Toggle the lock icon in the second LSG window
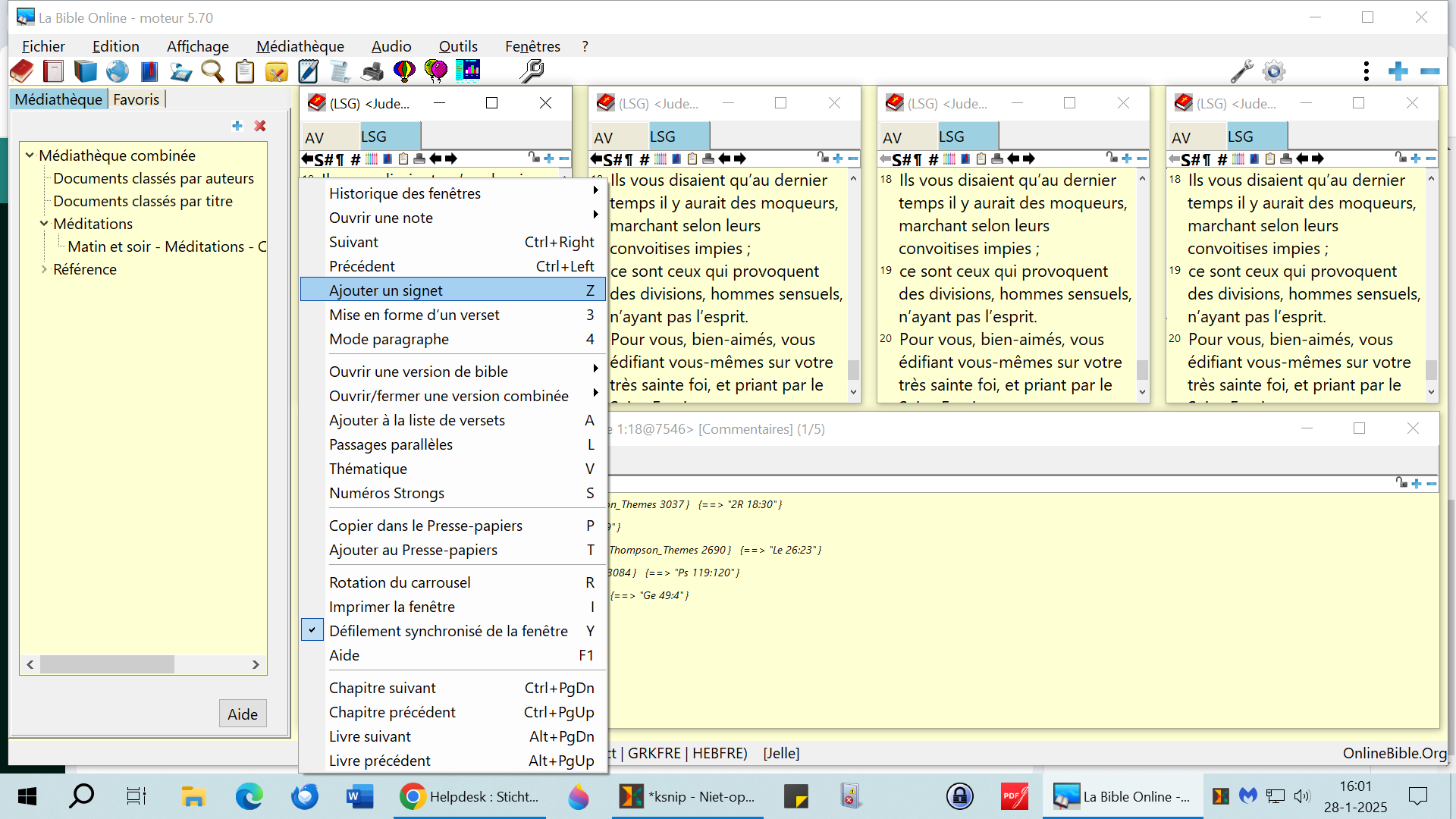This screenshot has width=1456, height=819. [x=823, y=158]
